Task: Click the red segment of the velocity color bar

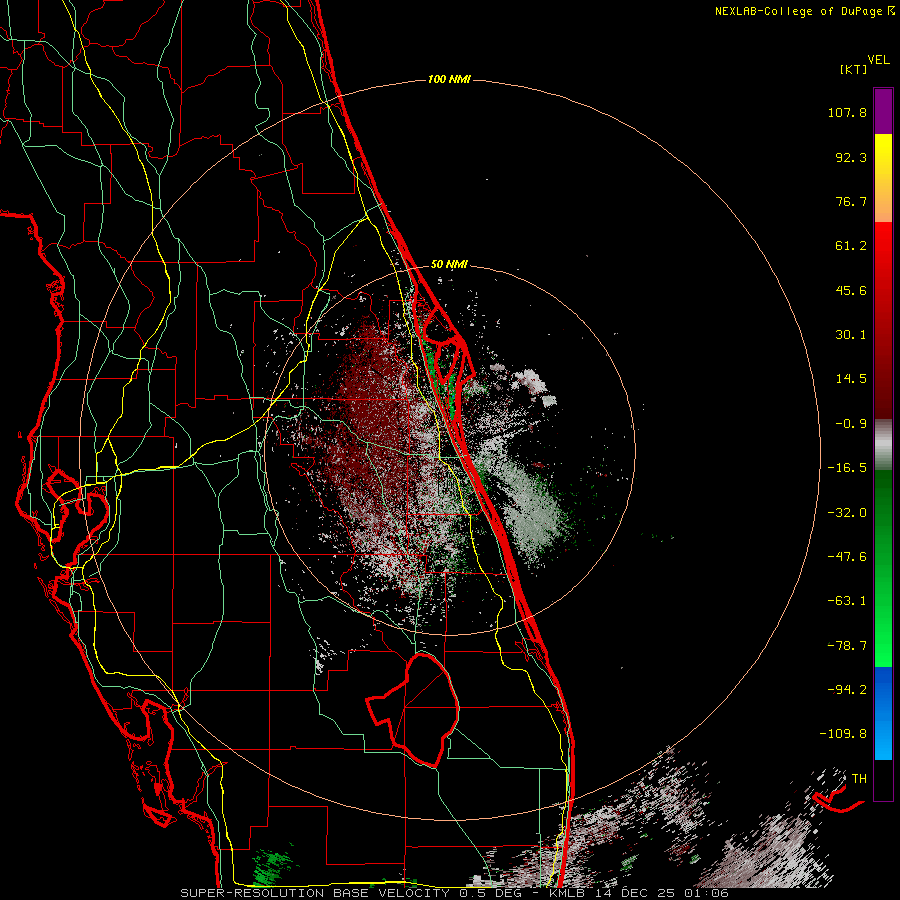Action: (x=883, y=320)
